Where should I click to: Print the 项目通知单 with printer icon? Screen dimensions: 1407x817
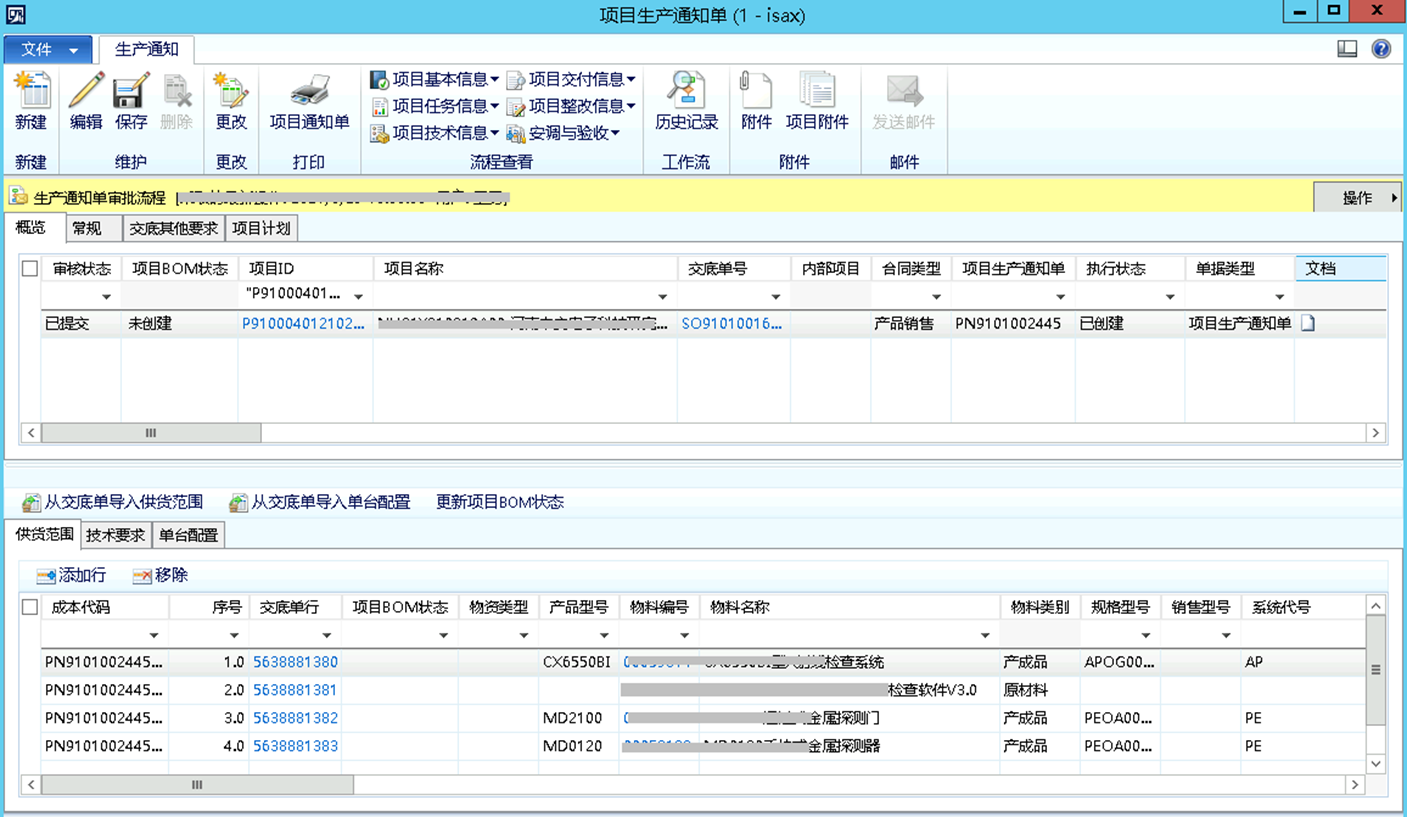pos(310,91)
